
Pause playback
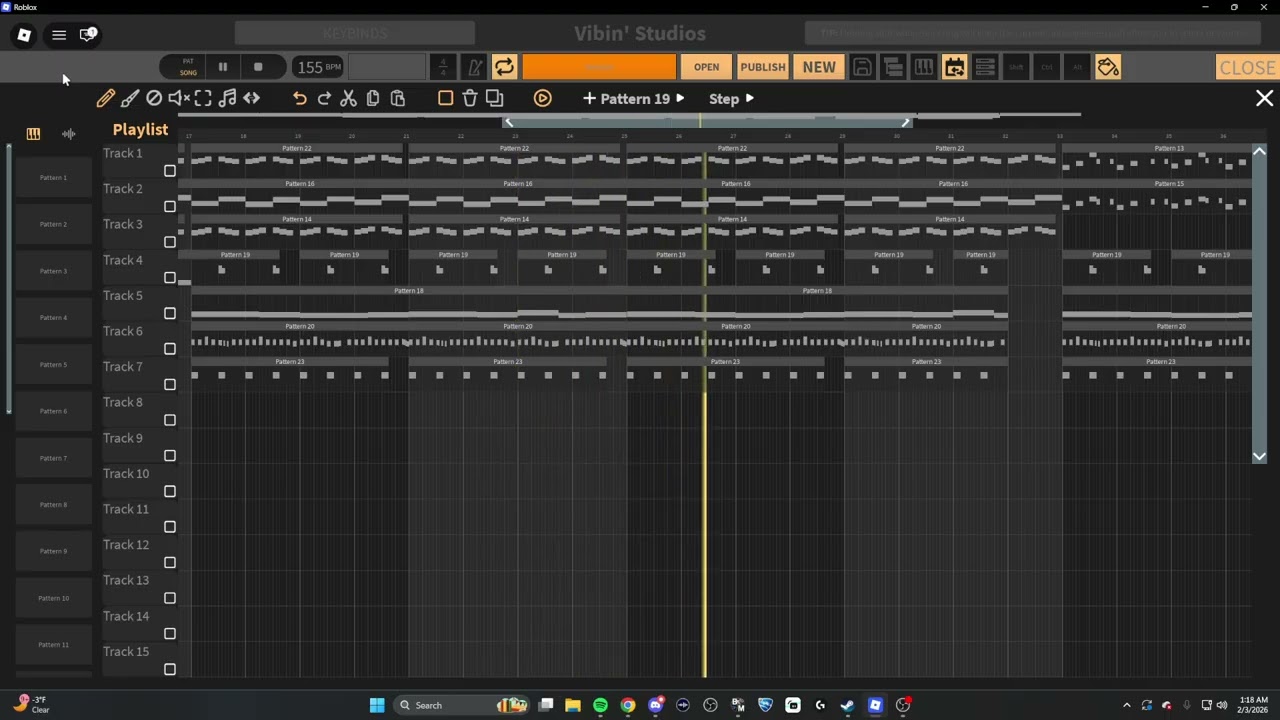pos(223,67)
